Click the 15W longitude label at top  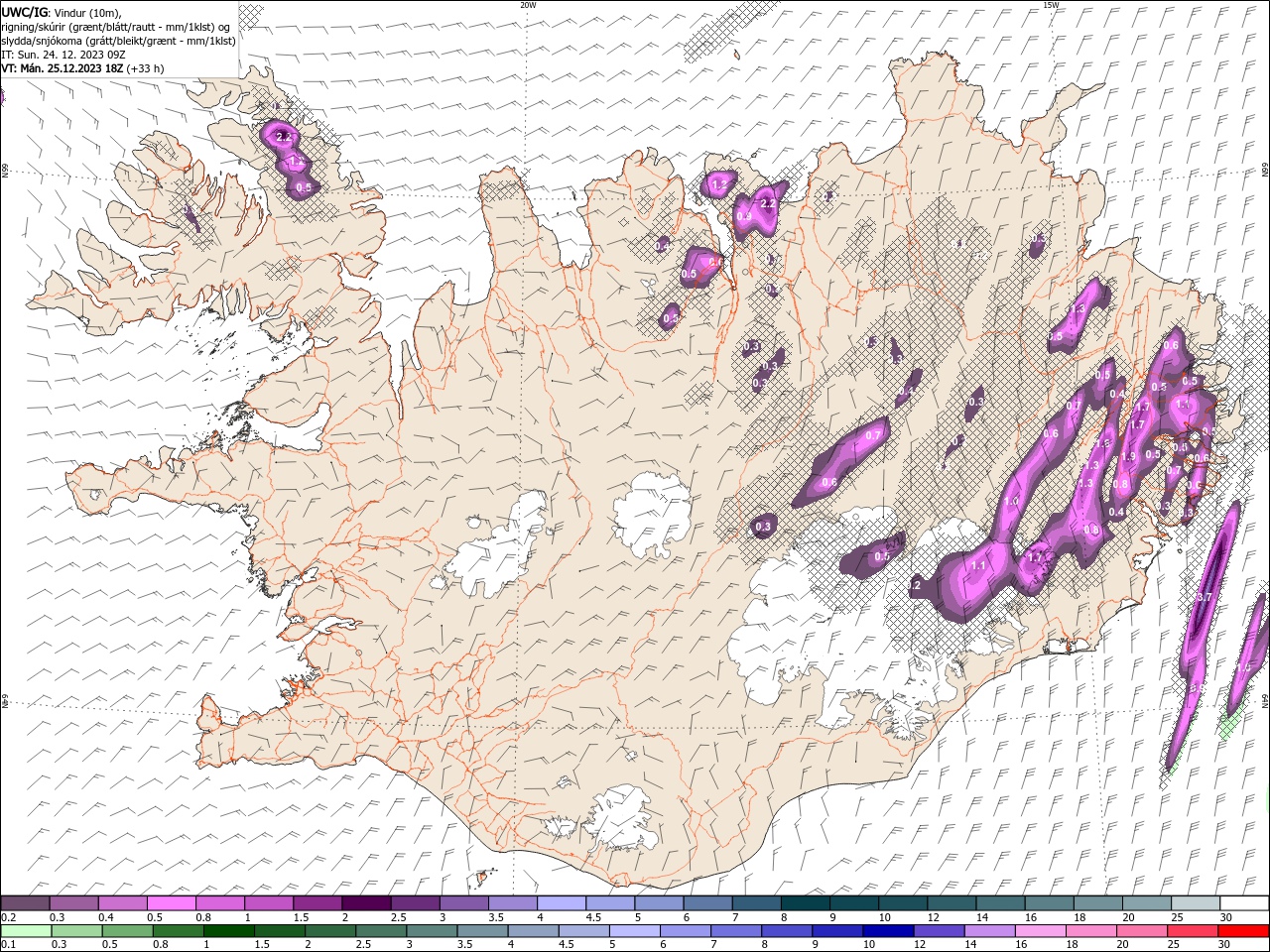click(x=1051, y=5)
